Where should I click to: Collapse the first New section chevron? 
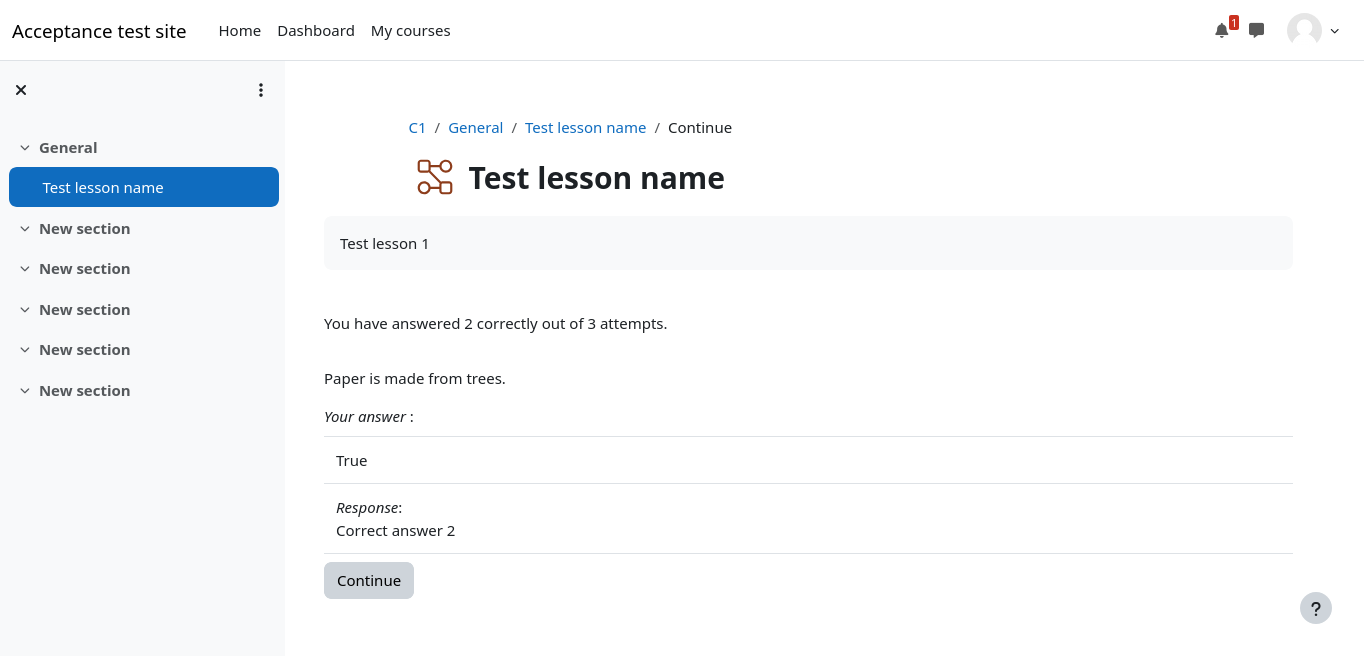pyautogui.click(x=25, y=229)
